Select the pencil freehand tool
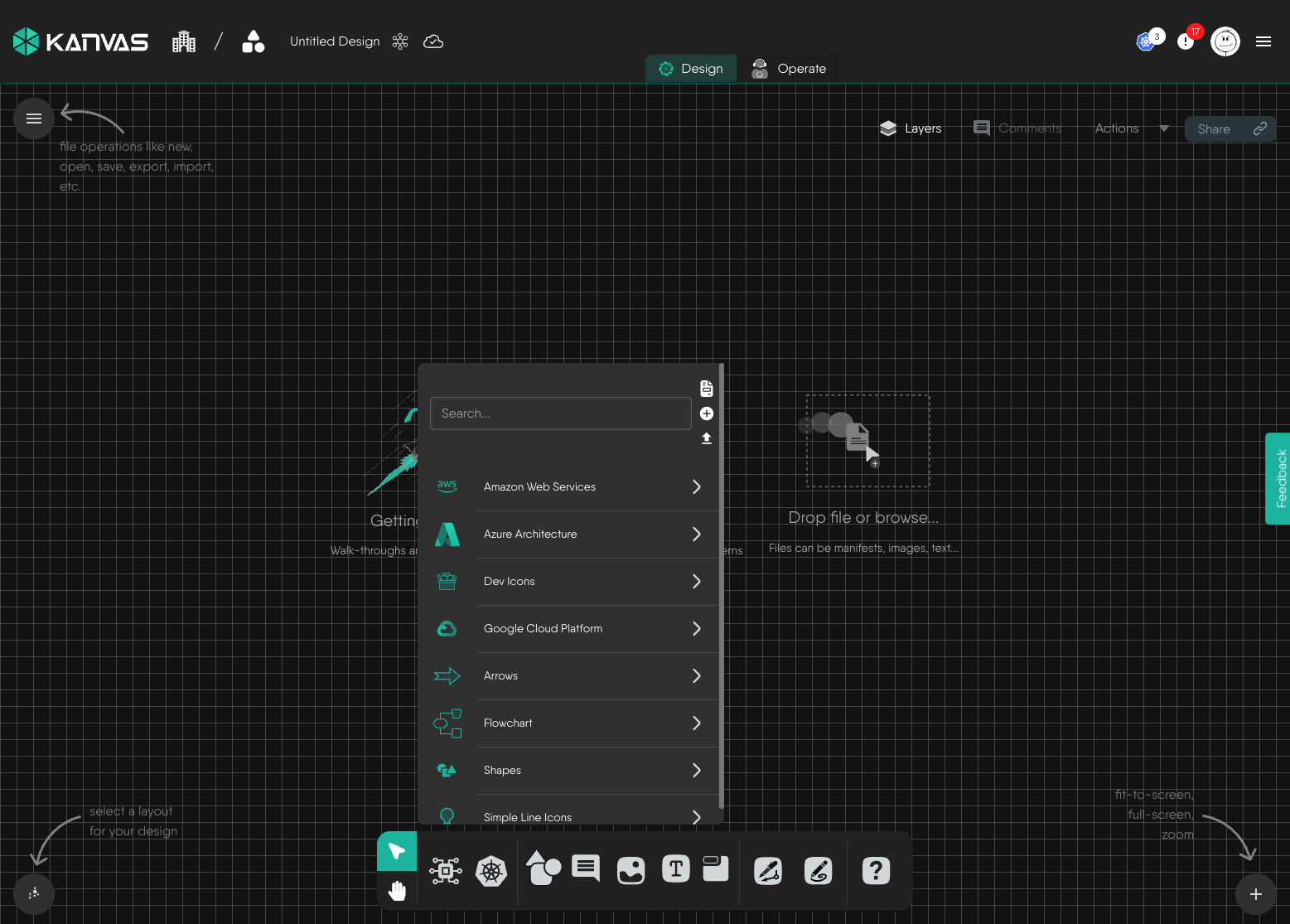The image size is (1290, 924). [x=819, y=871]
